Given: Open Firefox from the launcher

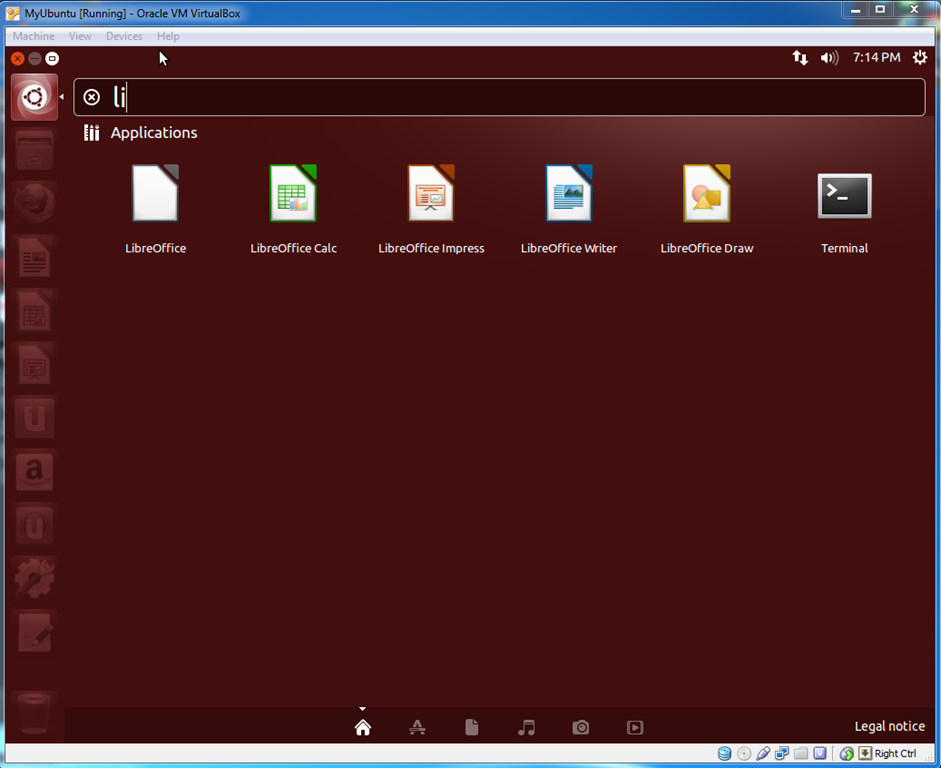Looking at the screenshot, I should coord(34,204).
